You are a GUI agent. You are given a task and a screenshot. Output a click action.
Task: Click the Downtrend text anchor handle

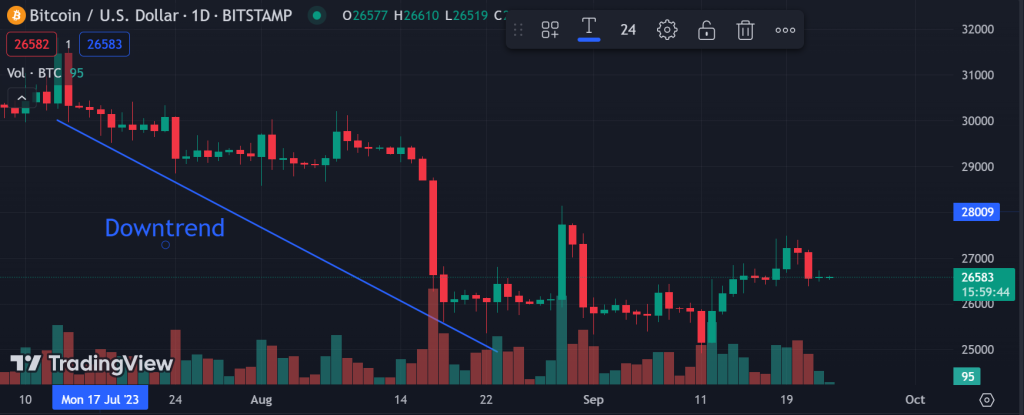tap(165, 245)
